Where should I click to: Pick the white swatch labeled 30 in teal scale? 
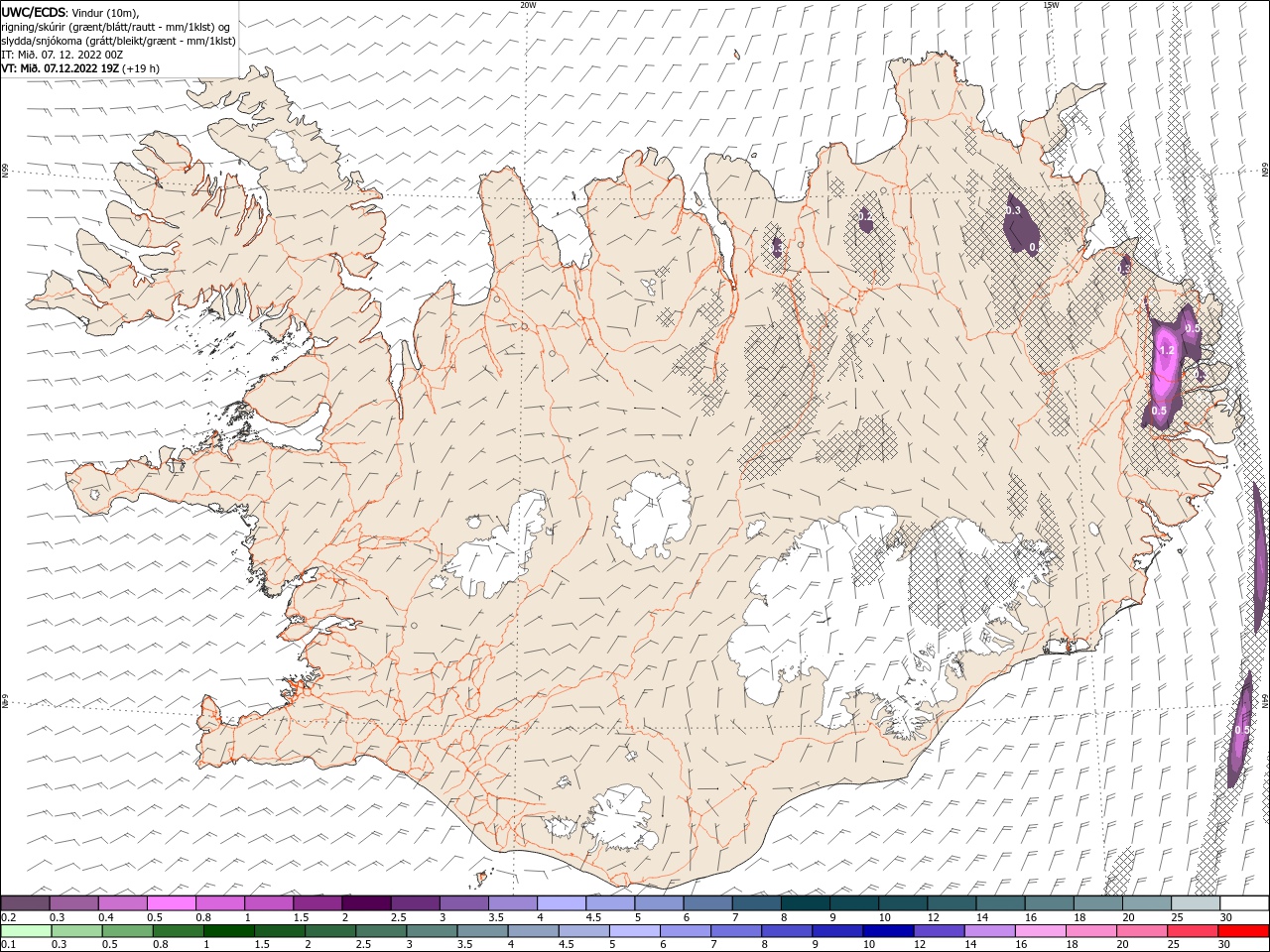(1243, 903)
